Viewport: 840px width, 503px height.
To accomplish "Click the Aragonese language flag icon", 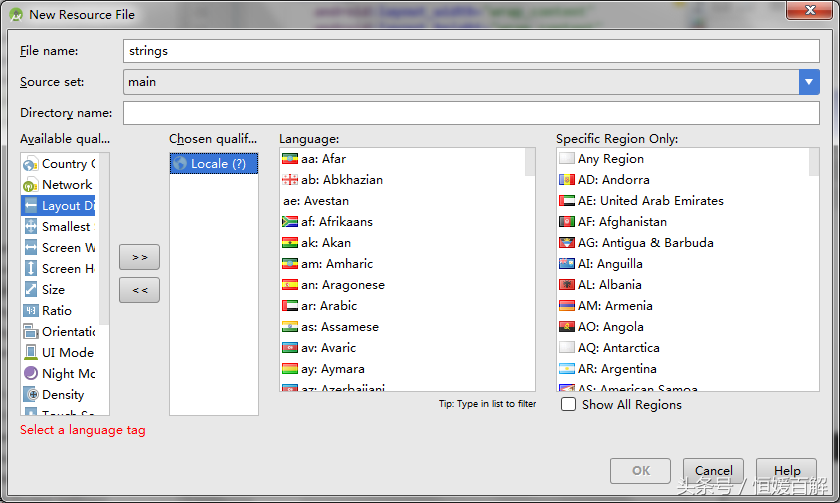I will (x=290, y=285).
